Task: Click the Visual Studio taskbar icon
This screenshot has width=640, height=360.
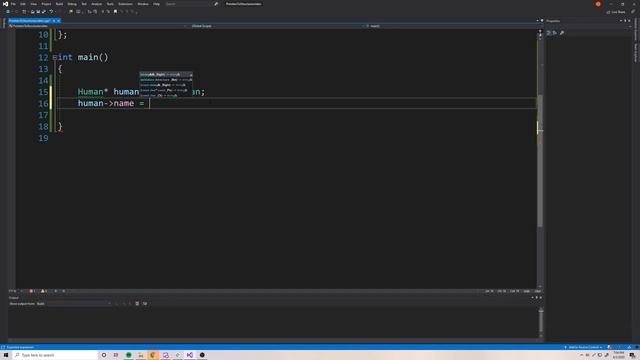Action: (x=190, y=356)
